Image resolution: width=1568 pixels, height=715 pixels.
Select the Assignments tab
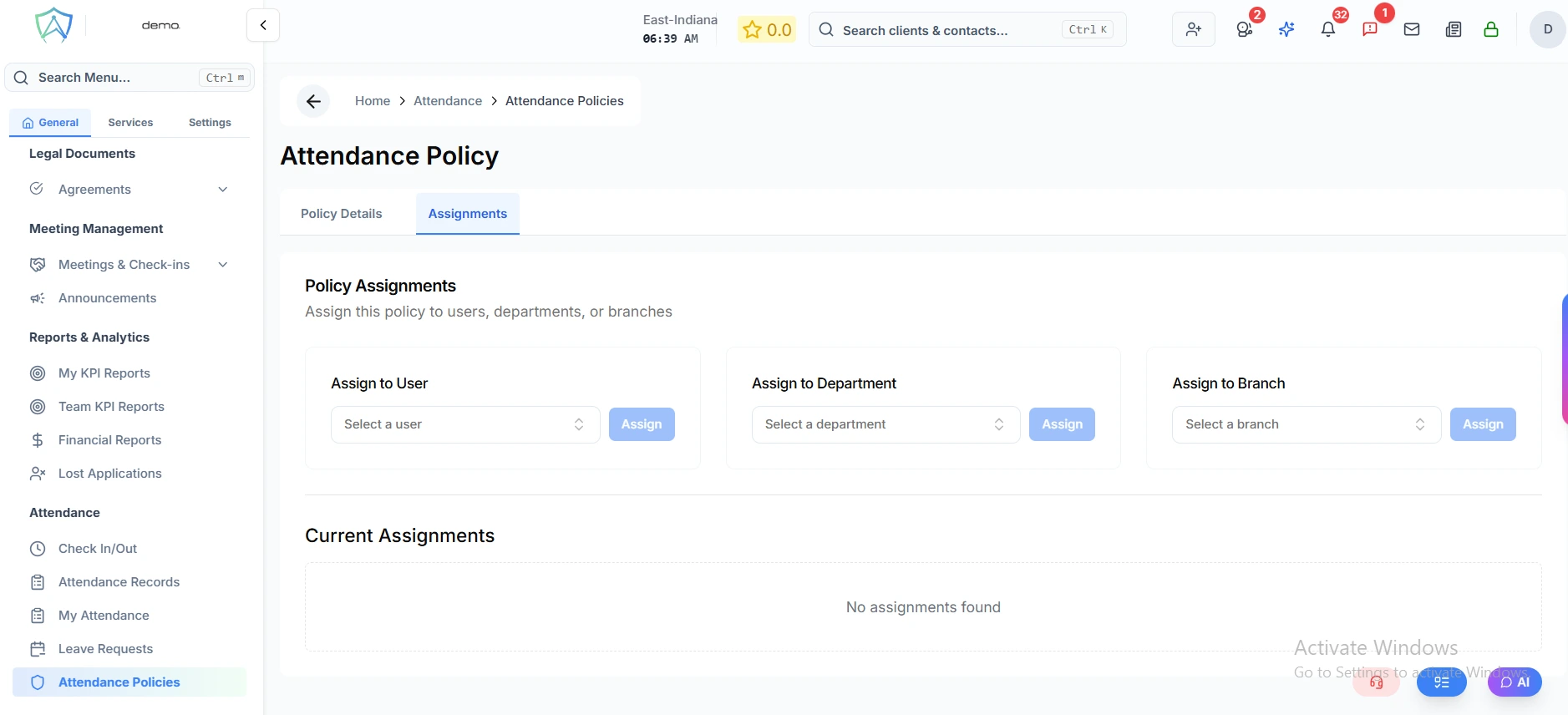tap(468, 214)
